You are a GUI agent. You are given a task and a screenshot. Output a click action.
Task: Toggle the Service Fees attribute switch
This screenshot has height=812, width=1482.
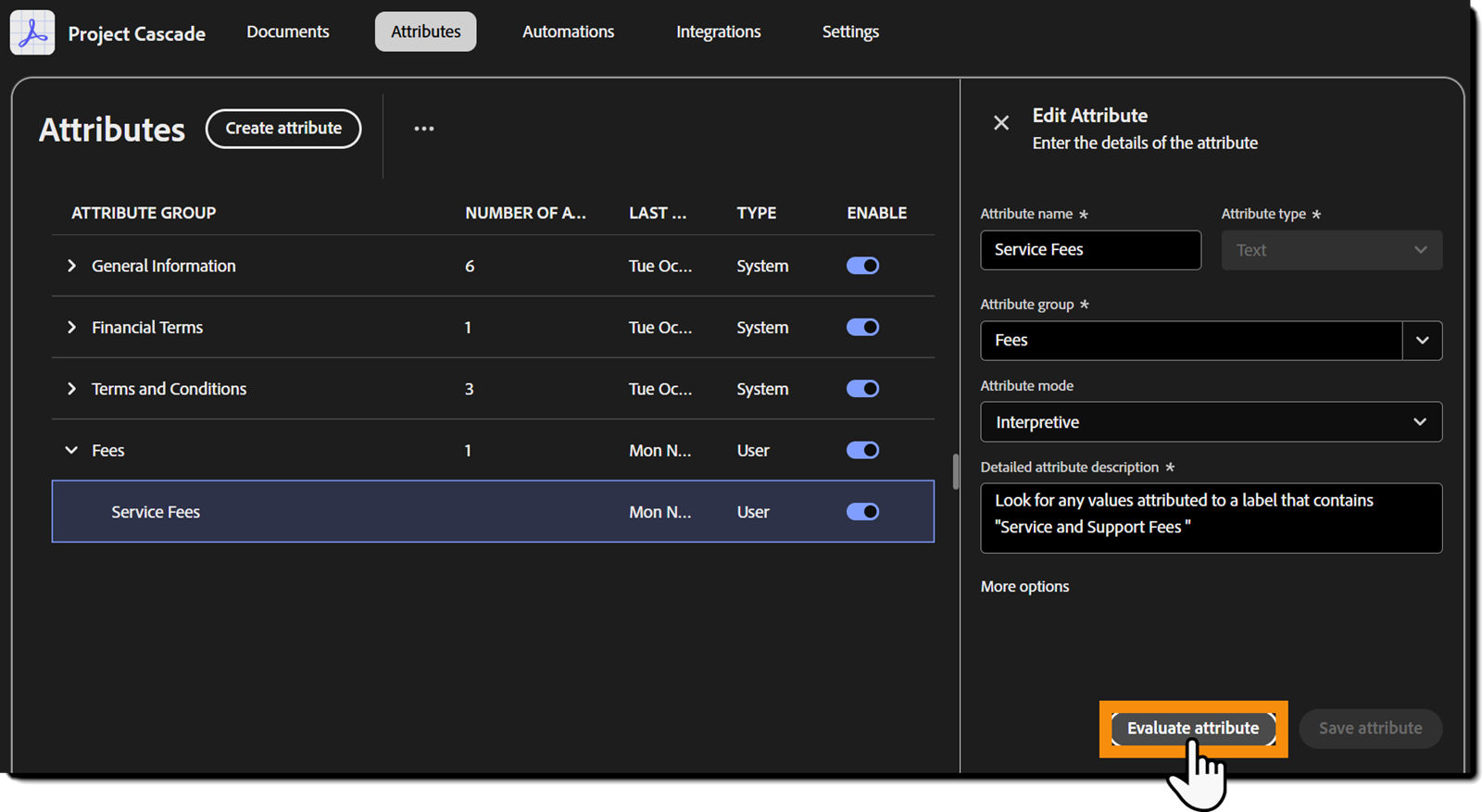pos(862,512)
